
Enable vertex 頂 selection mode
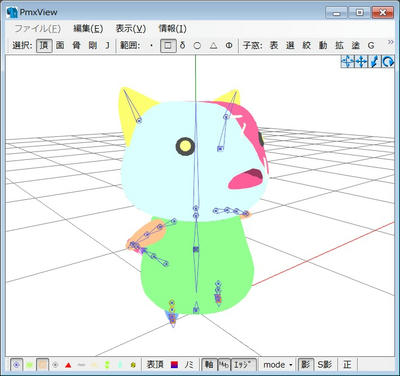[44, 45]
